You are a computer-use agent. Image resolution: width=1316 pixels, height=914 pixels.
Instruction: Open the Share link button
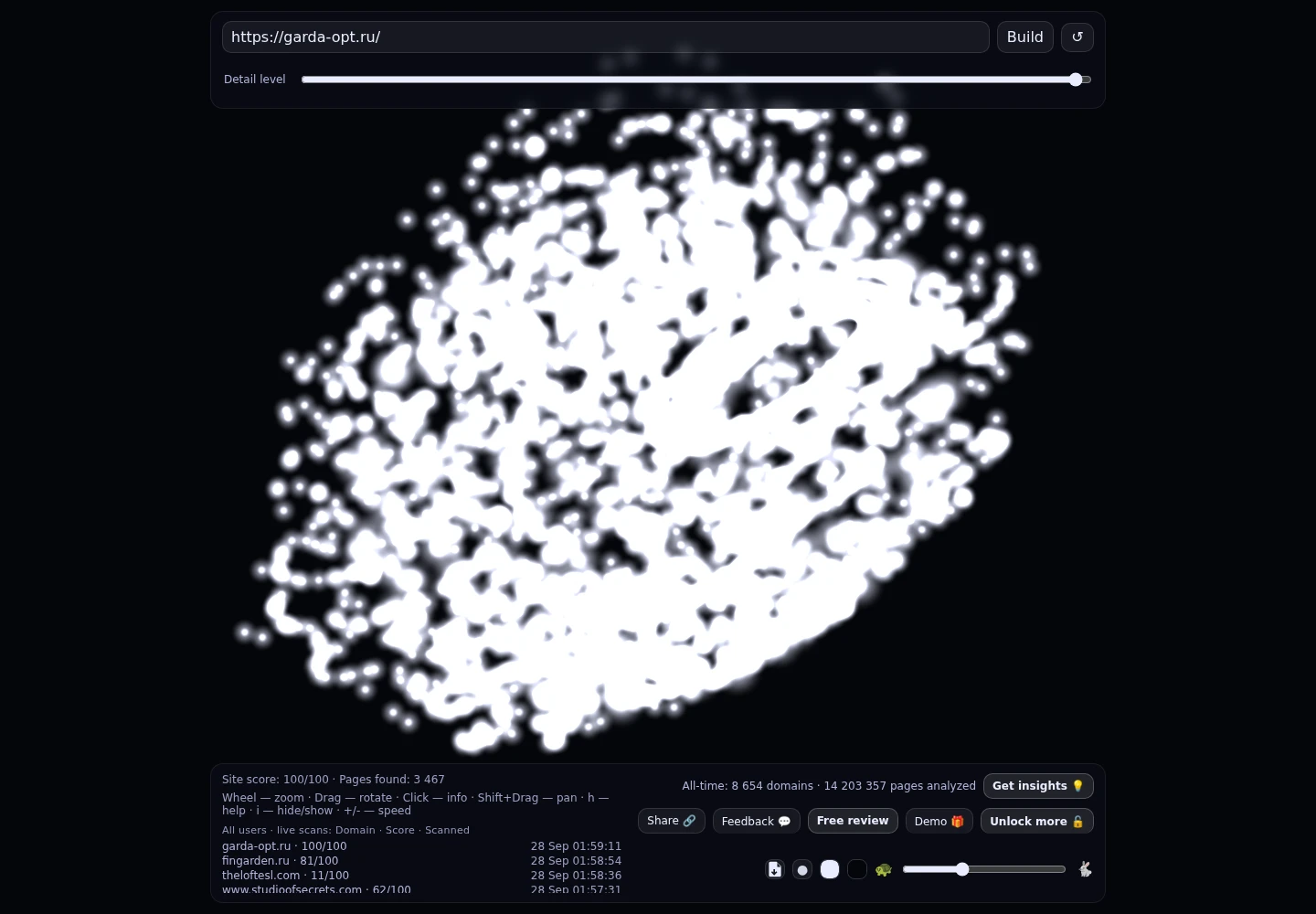[672, 821]
